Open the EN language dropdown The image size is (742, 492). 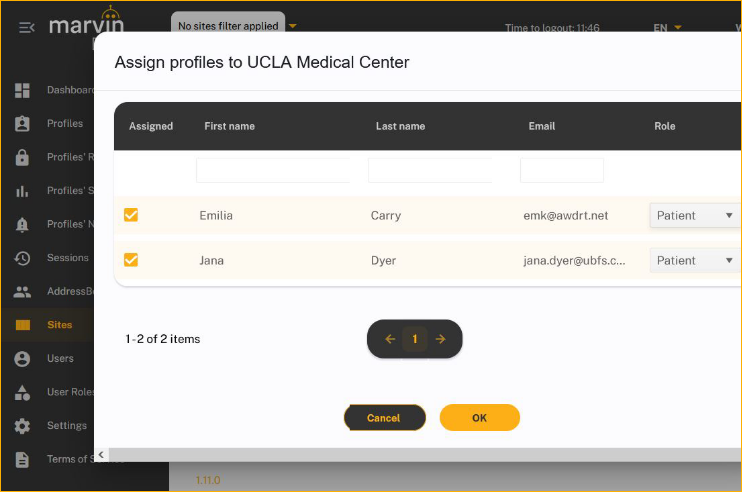[667, 28]
